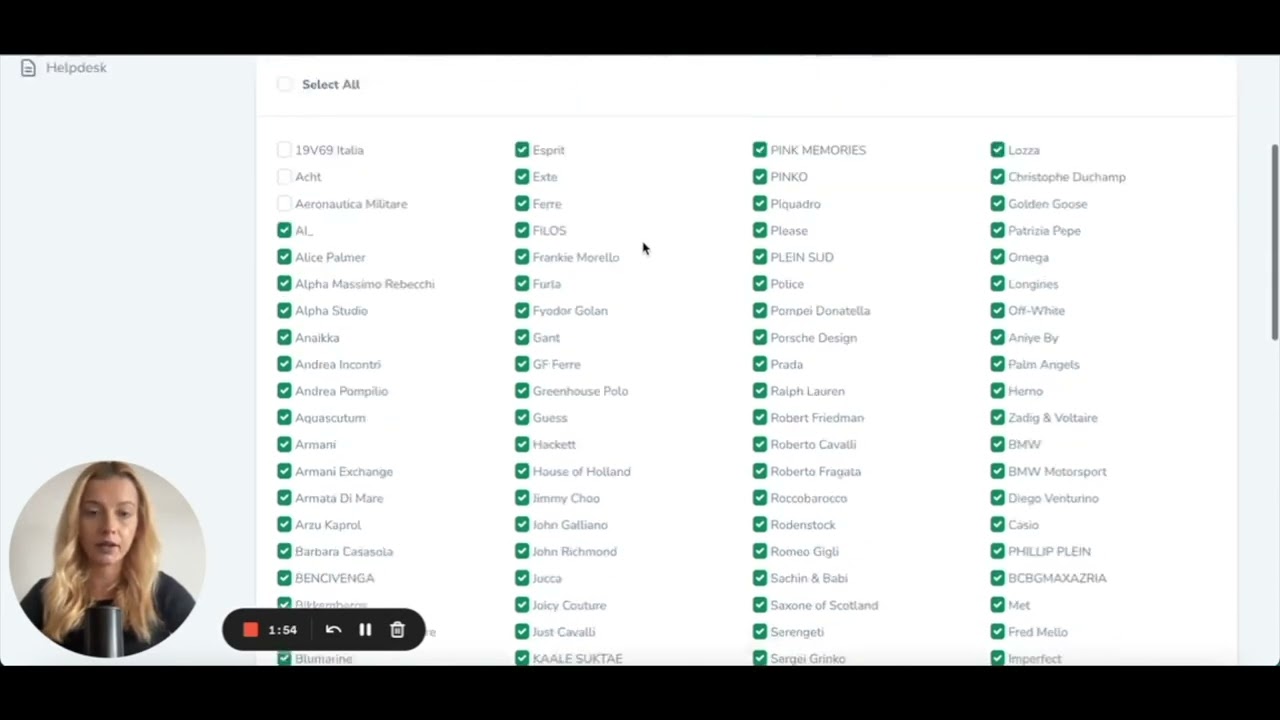Click the BMW Motorsport label
Image resolution: width=1280 pixels, height=720 pixels.
coord(1057,472)
